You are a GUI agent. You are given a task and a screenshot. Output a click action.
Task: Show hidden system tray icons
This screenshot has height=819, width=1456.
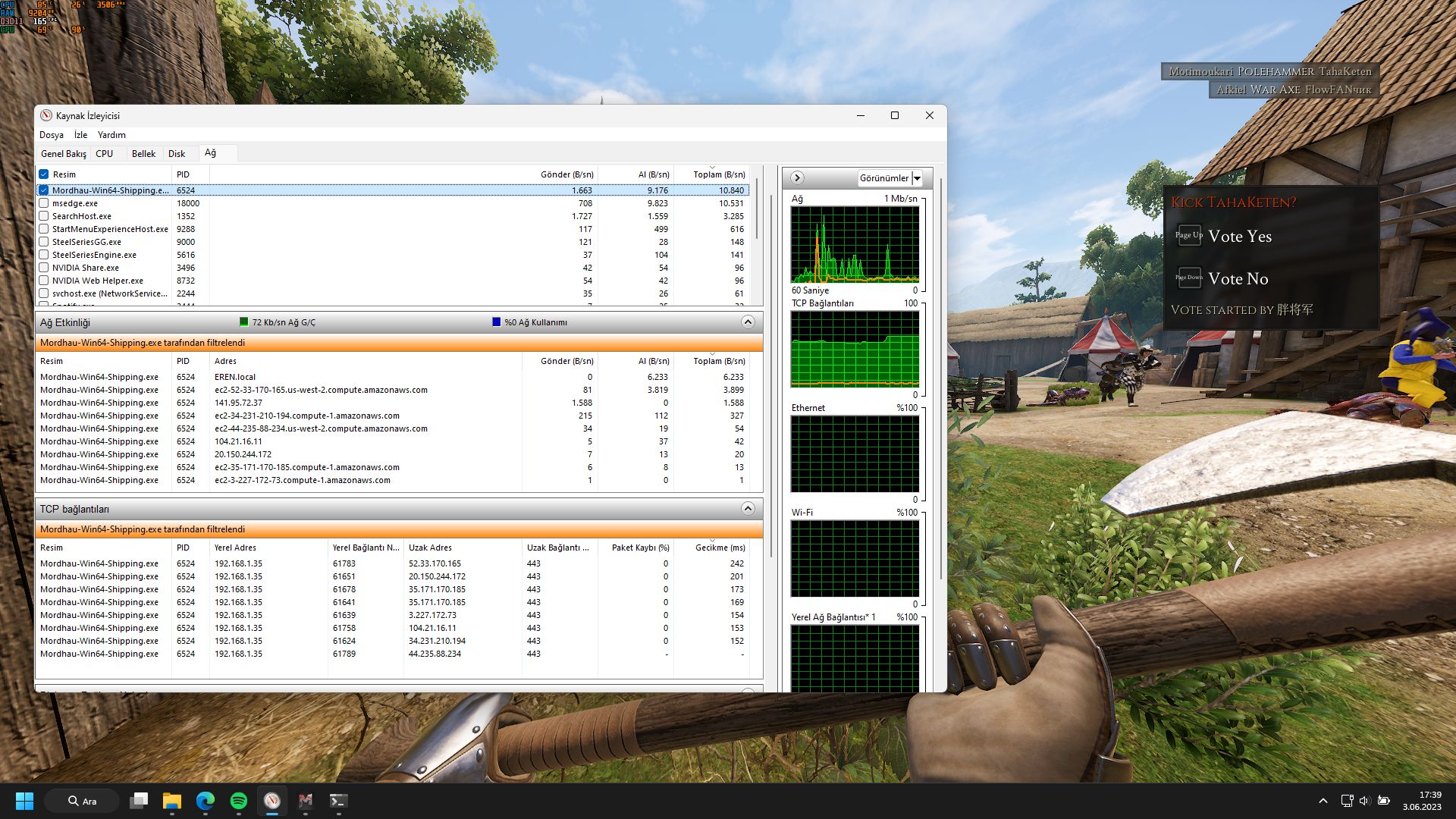1323,801
